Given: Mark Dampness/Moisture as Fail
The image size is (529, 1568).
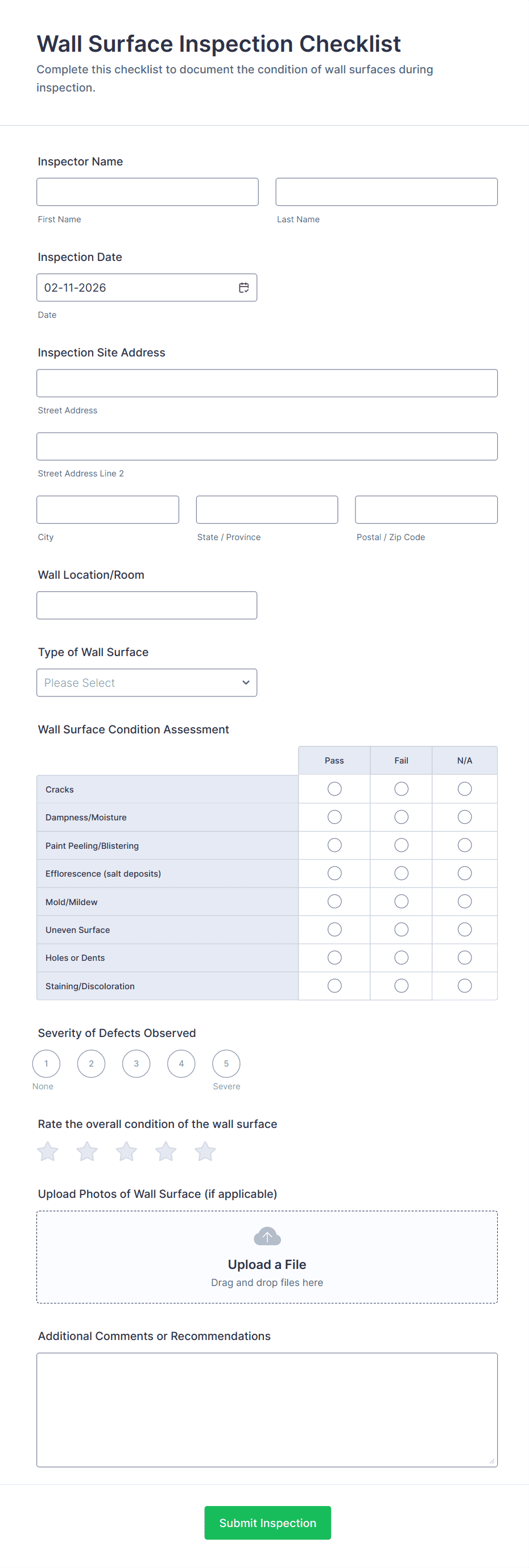Looking at the screenshot, I should click(401, 817).
